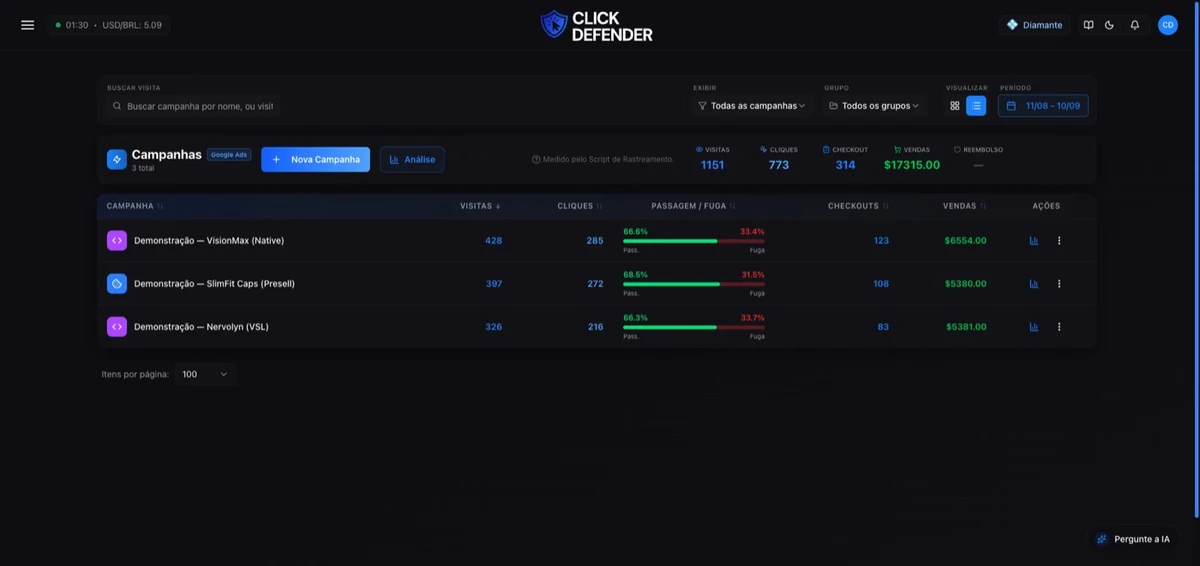
Task: Expand the Todas as campanhas filter
Action: click(752, 106)
